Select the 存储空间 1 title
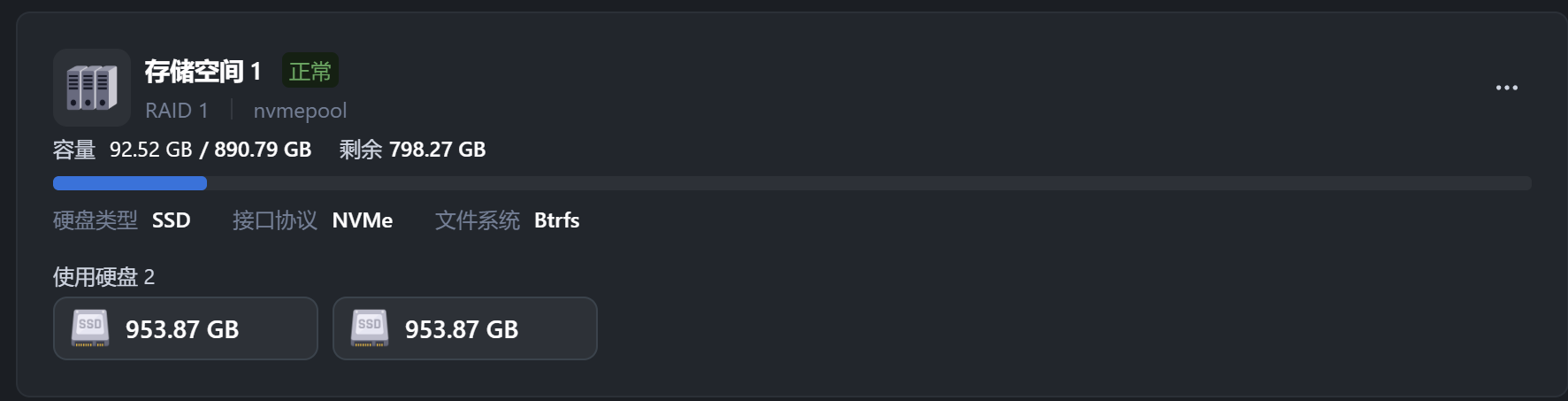Screen dimensions: 1568x401 coord(203,72)
